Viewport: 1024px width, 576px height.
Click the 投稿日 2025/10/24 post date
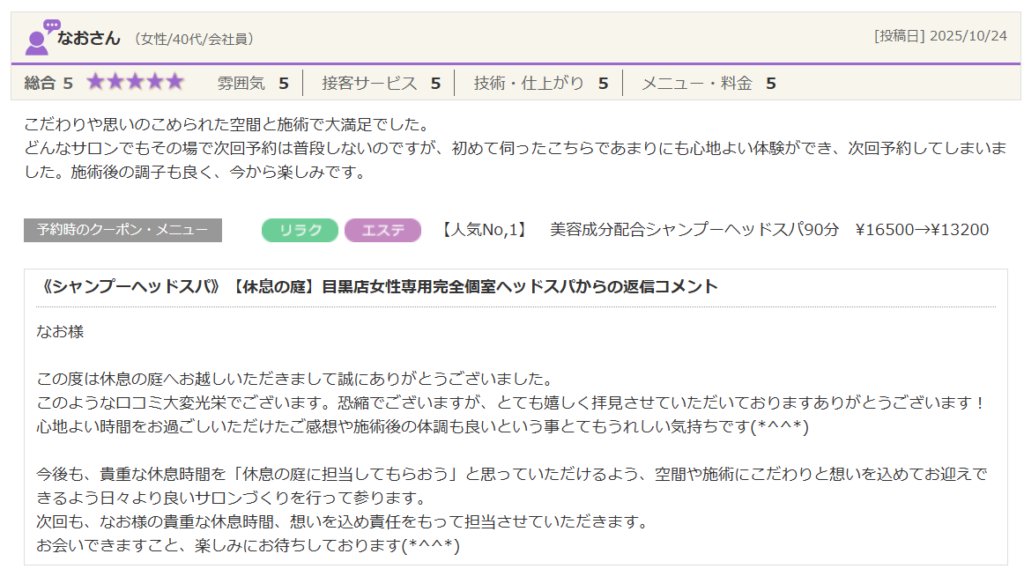pos(940,37)
